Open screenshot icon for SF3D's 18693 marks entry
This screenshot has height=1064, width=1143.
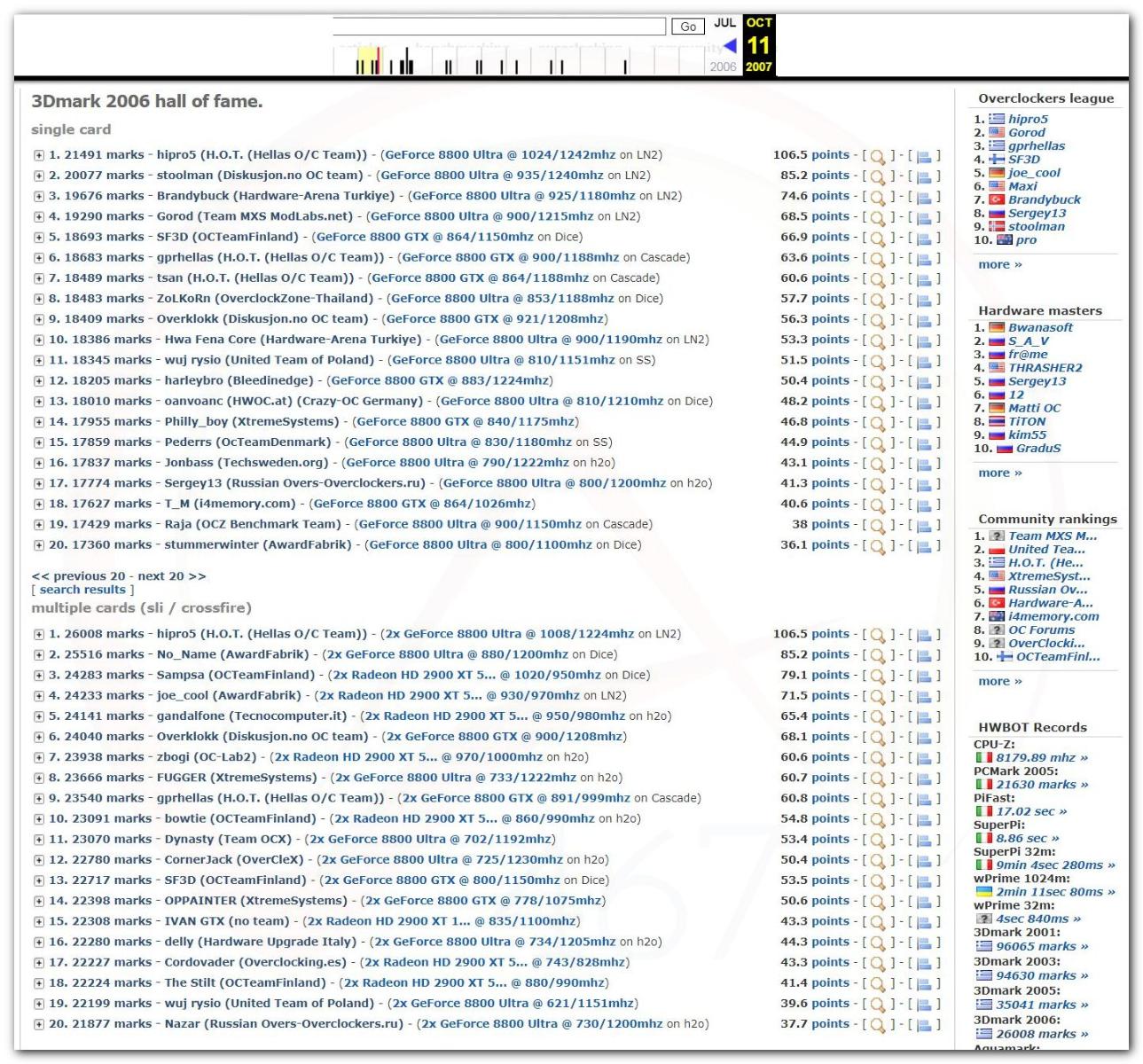coord(924,238)
